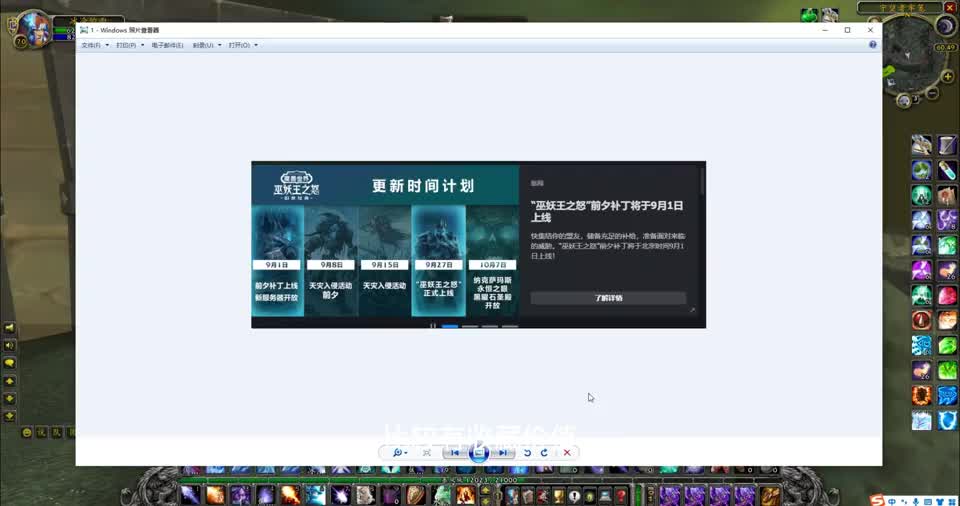Click the 9月1日 date label in the image
Viewport: 960px width, 506px height.
click(277, 265)
